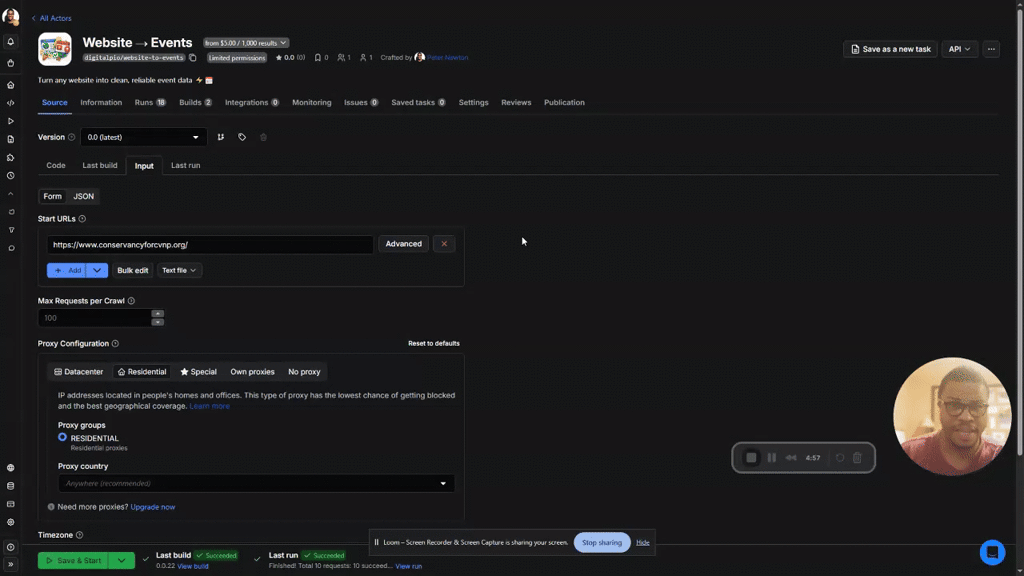
Task: Select the Residential proxy type
Action: pyautogui.click(x=142, y=372)
